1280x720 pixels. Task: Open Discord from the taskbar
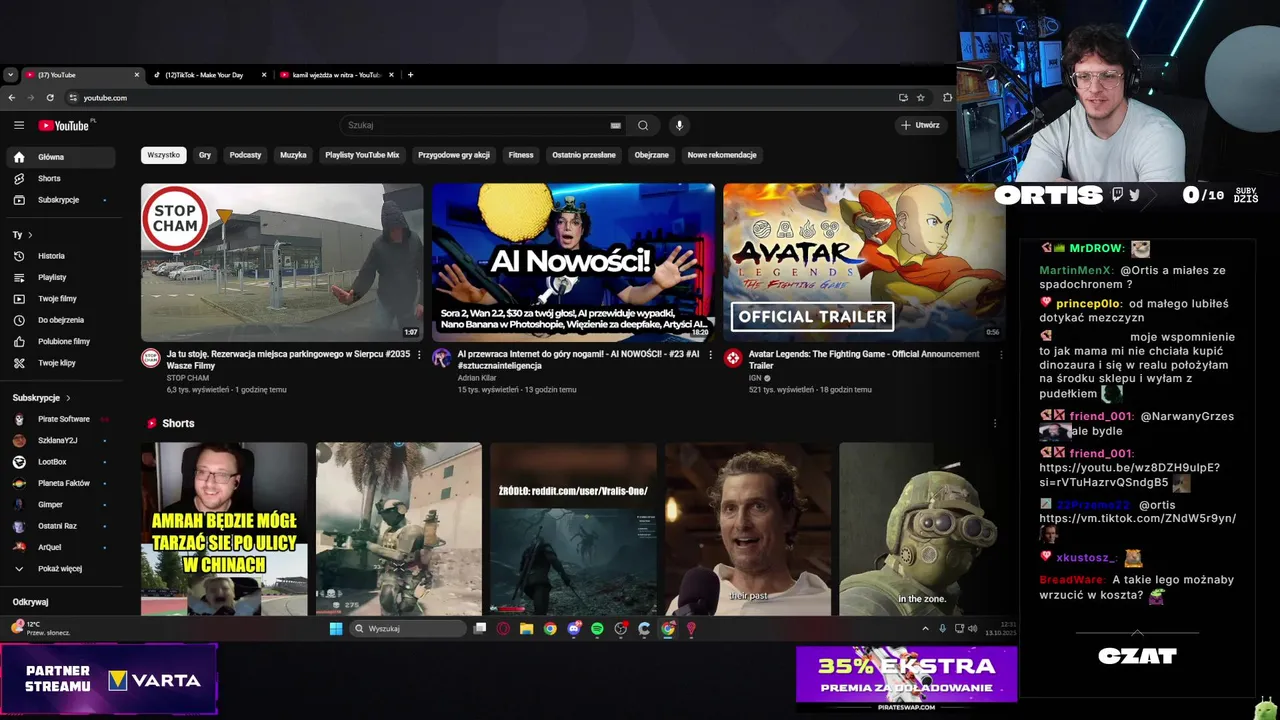574,628
